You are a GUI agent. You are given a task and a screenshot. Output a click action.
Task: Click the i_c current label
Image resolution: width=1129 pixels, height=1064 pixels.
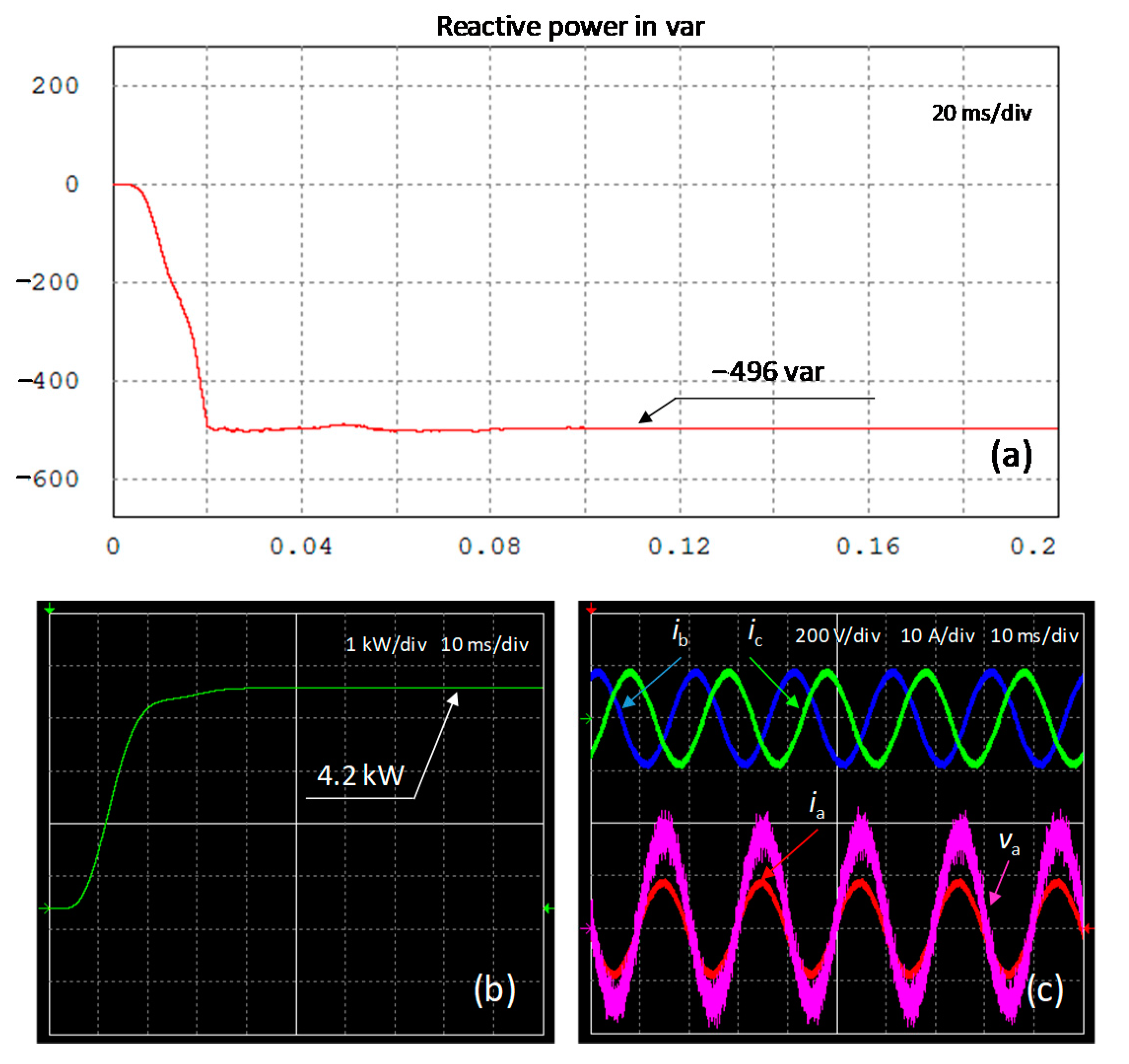pyautogui.click(x=755, y=632)
